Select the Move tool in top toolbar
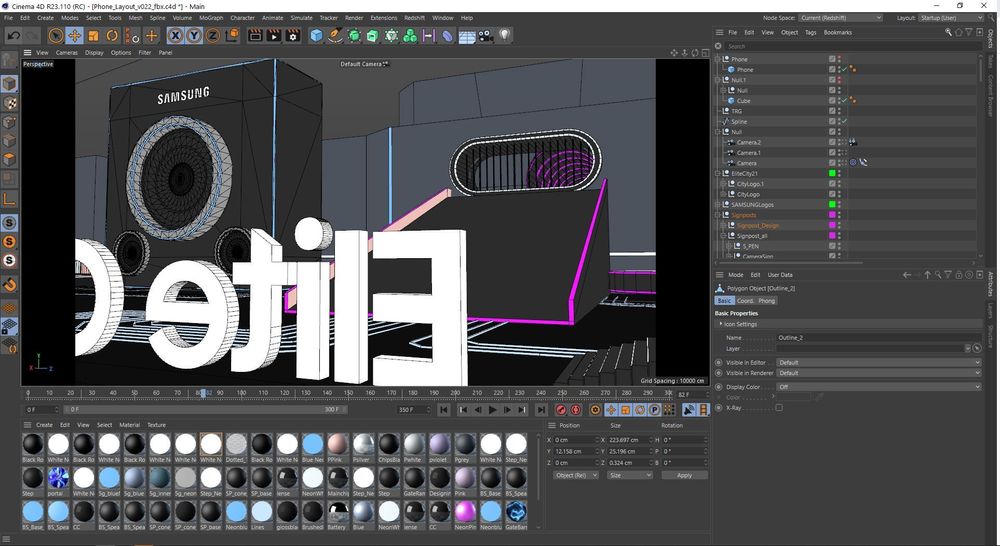 tap(74, 35)
